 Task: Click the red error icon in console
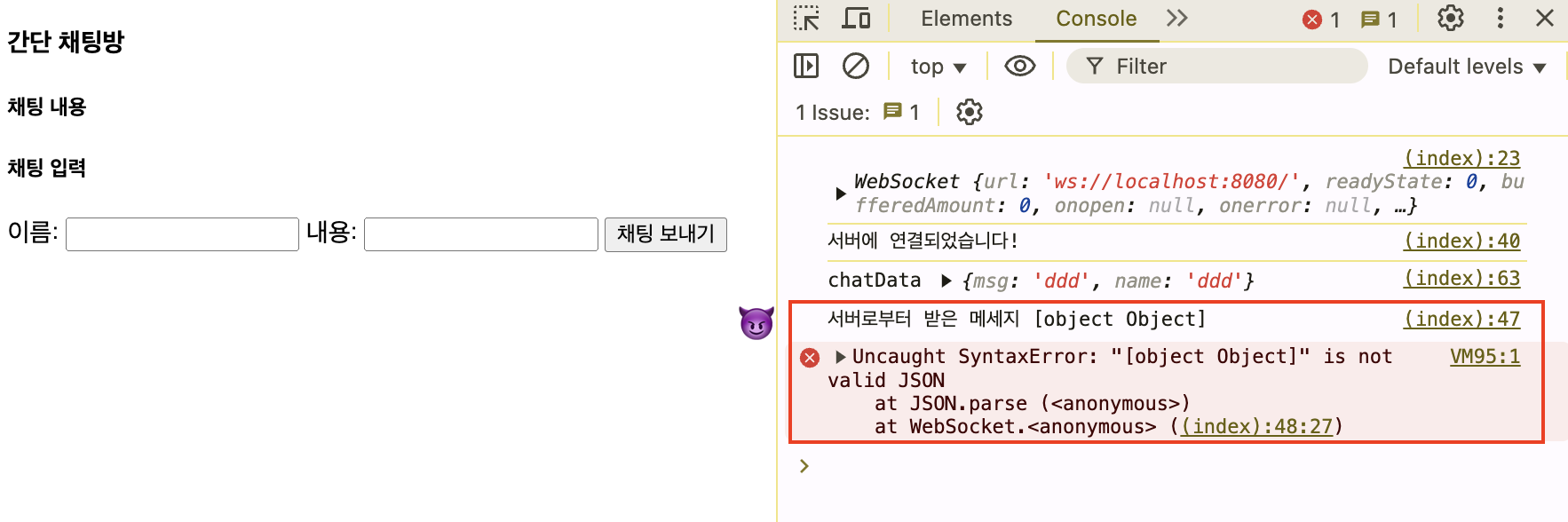[810, 358]
